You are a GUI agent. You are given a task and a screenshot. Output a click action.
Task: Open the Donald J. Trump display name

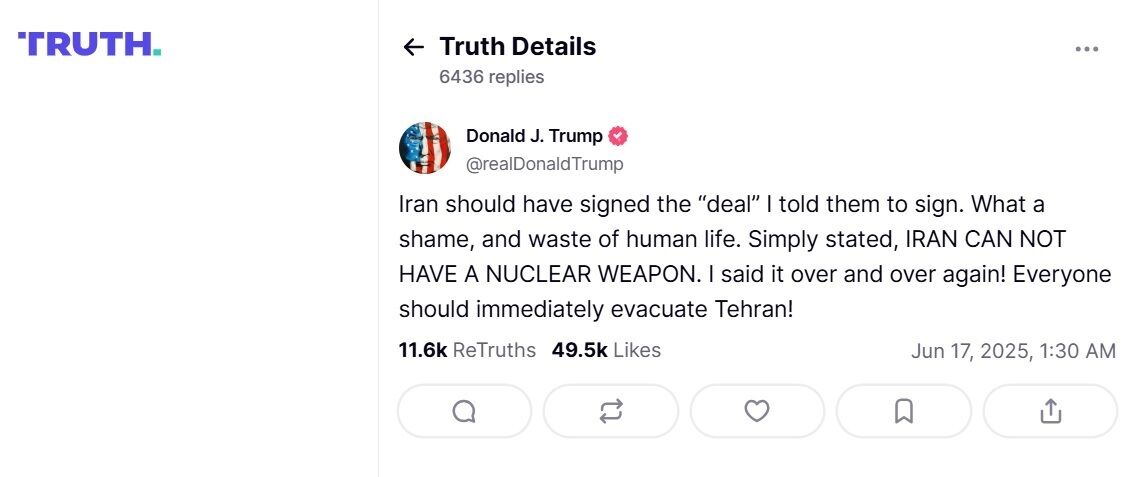[x=534, y=136]
